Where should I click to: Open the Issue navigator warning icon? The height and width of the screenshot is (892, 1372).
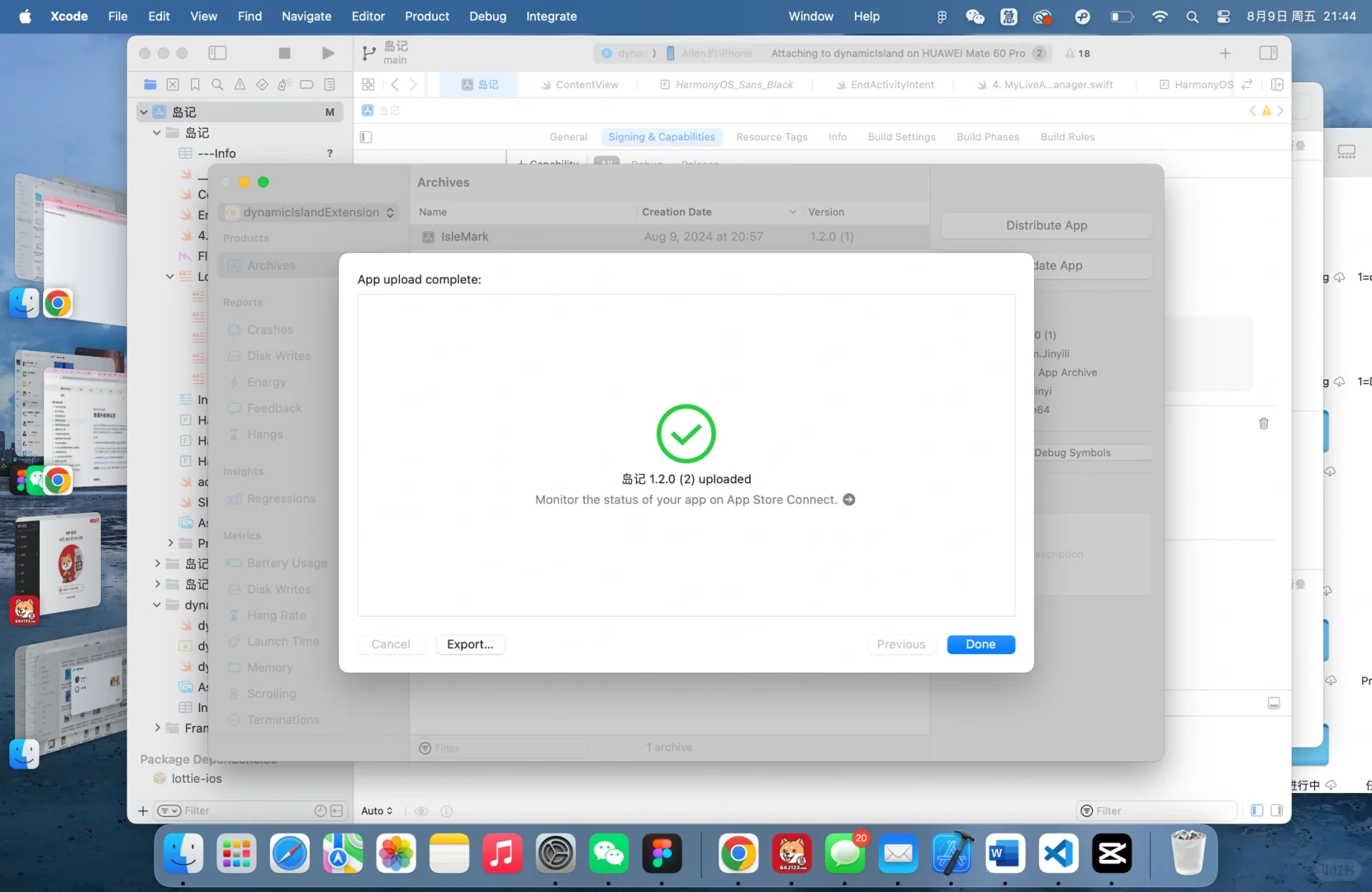[240, 84]
